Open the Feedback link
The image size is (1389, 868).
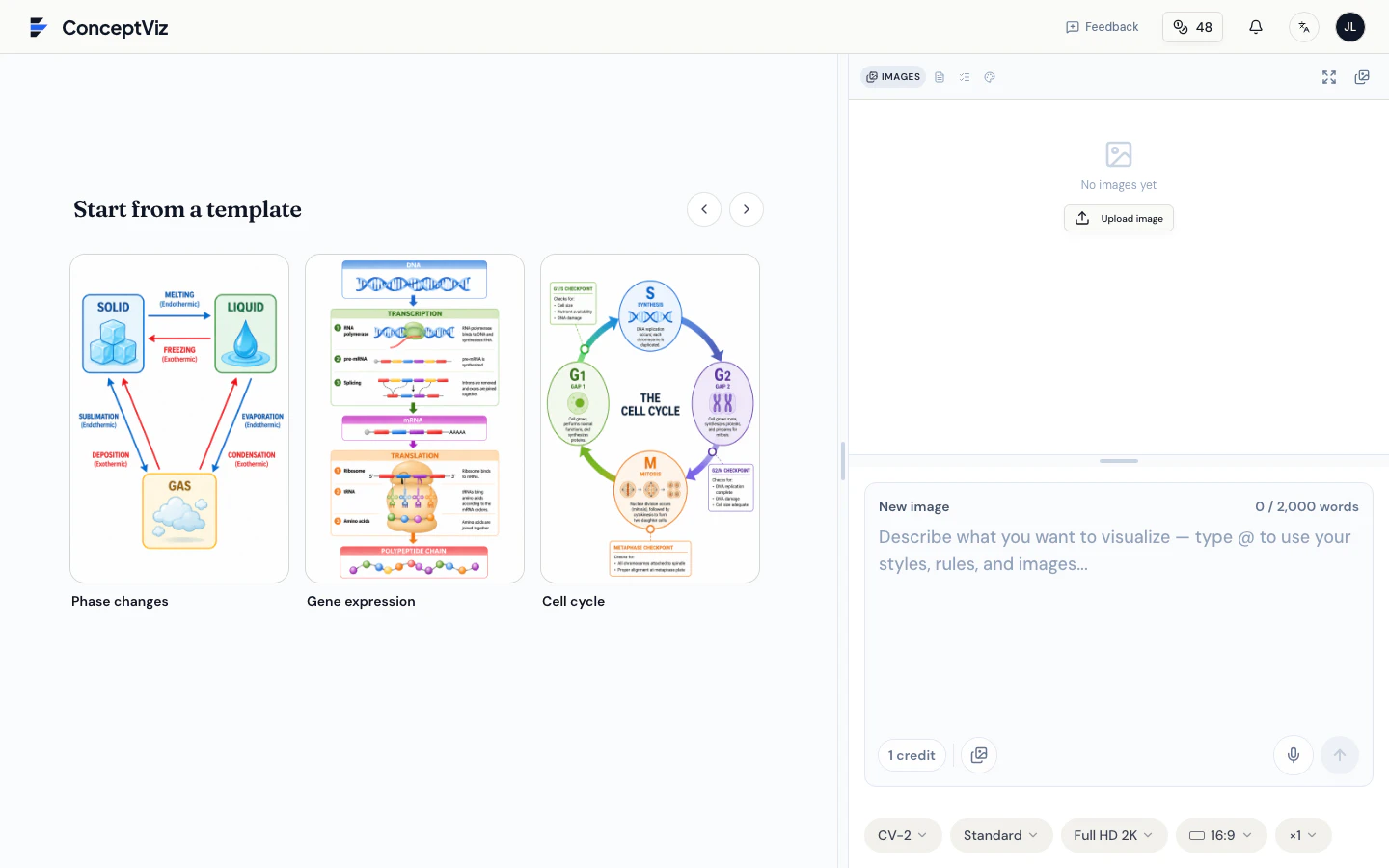tap(1102, 27)
